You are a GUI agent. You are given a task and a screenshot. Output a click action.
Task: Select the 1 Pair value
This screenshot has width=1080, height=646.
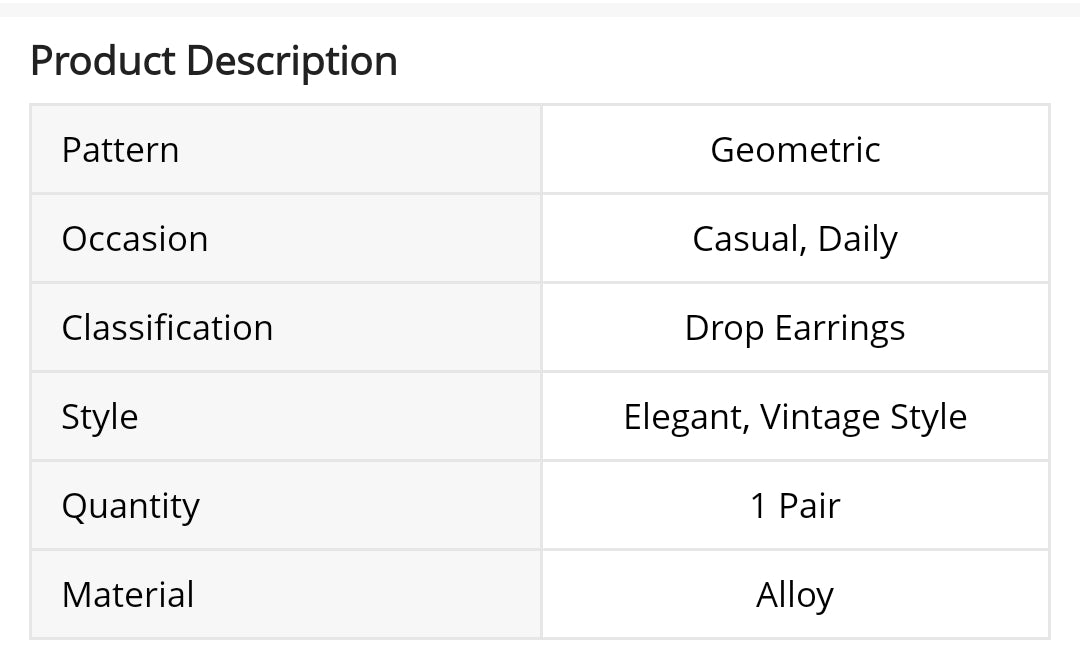[795, 506]
